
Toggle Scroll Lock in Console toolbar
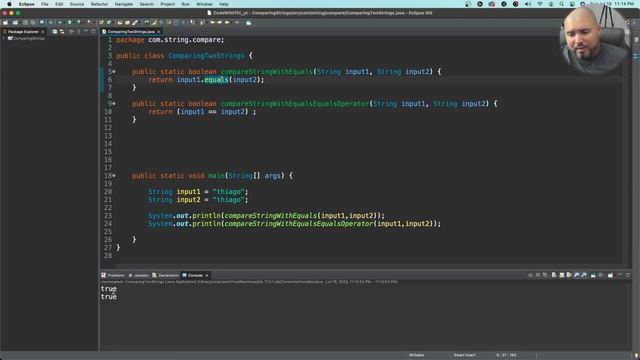[x=562, y=275]
